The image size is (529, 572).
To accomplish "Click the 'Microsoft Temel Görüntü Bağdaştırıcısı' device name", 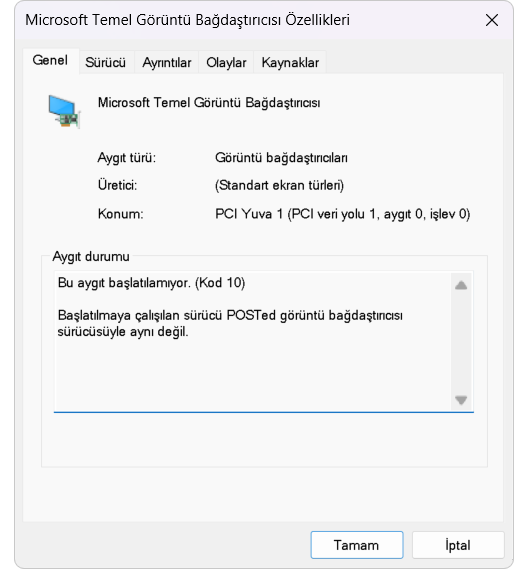I will 209,103.
